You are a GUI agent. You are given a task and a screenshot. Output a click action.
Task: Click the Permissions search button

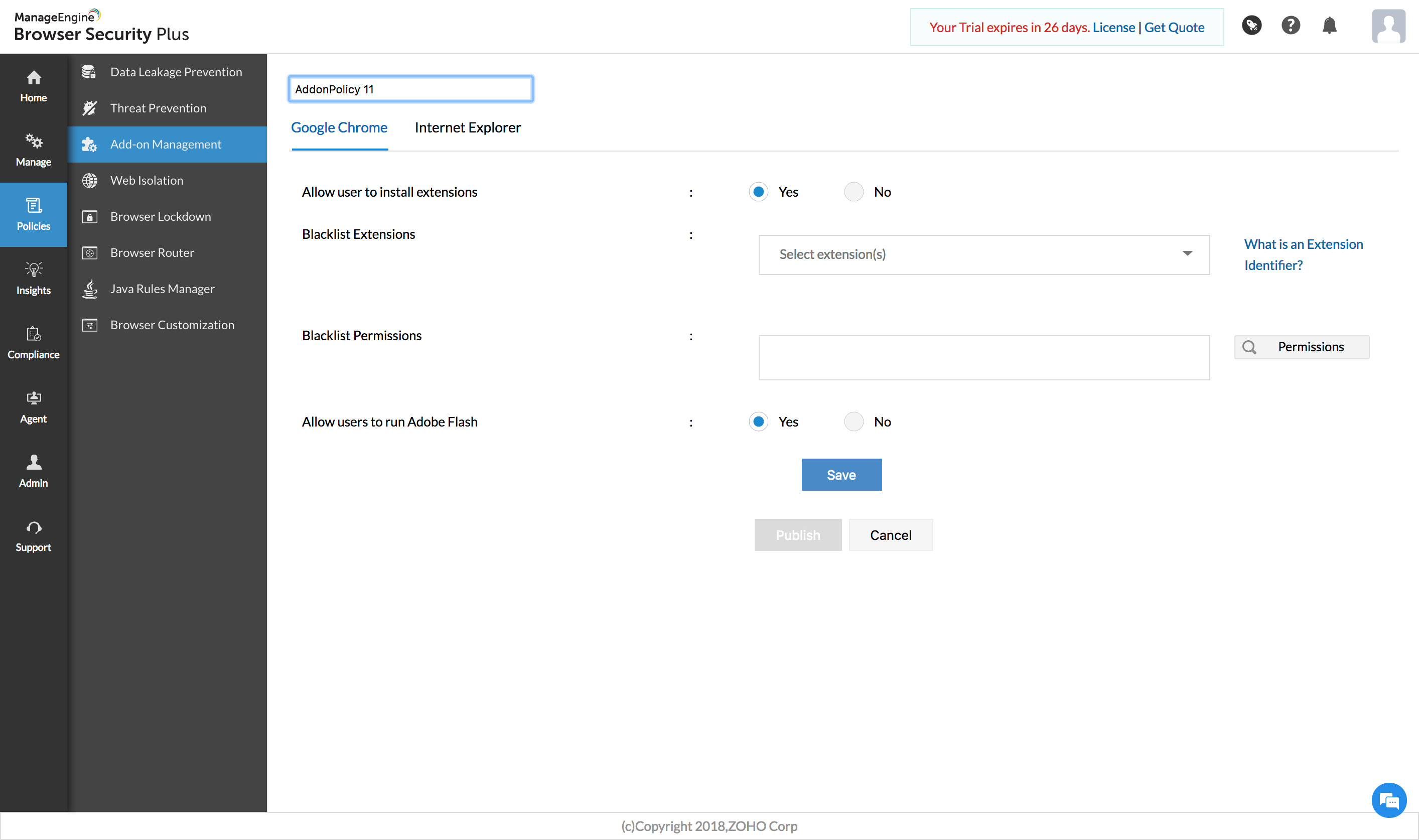1301,347
